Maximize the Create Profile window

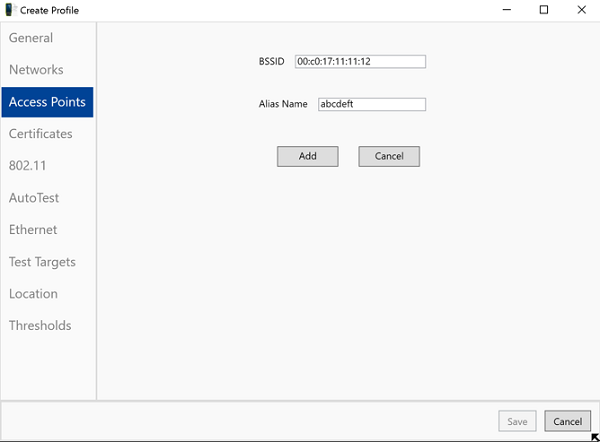click(x=544, y=10)
